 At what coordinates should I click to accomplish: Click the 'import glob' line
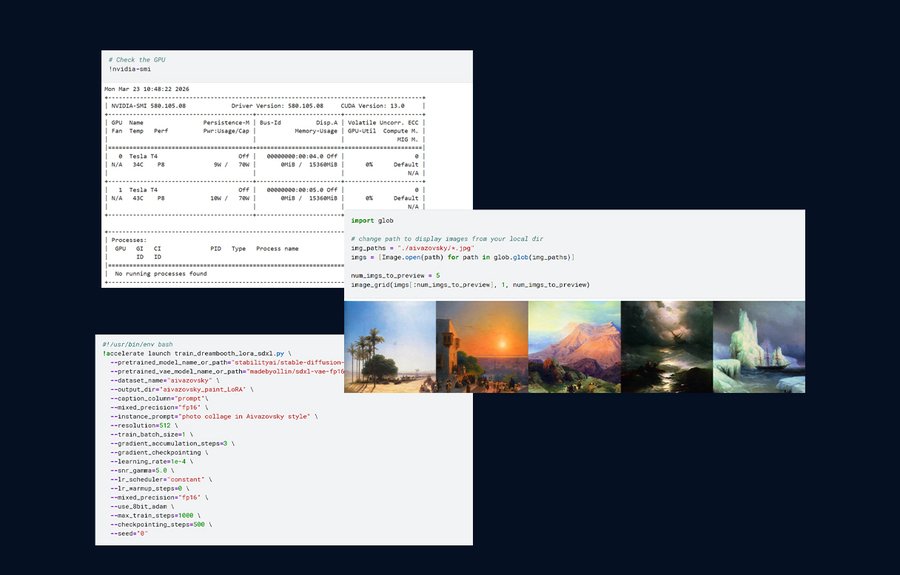pos(372,220)
